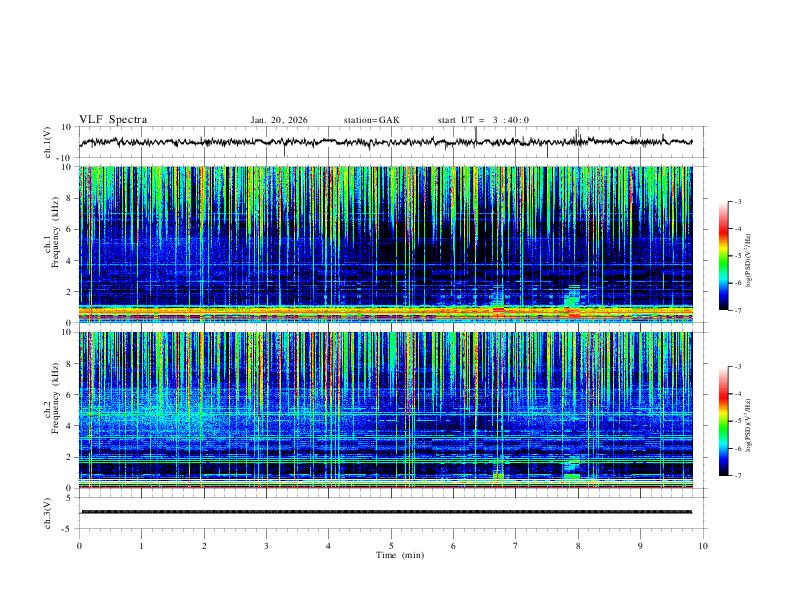Click the ch.2 frequency axis "6" tick label
Image resolution: width=792 pixels, height=612 pixels.
click(69, 395)
